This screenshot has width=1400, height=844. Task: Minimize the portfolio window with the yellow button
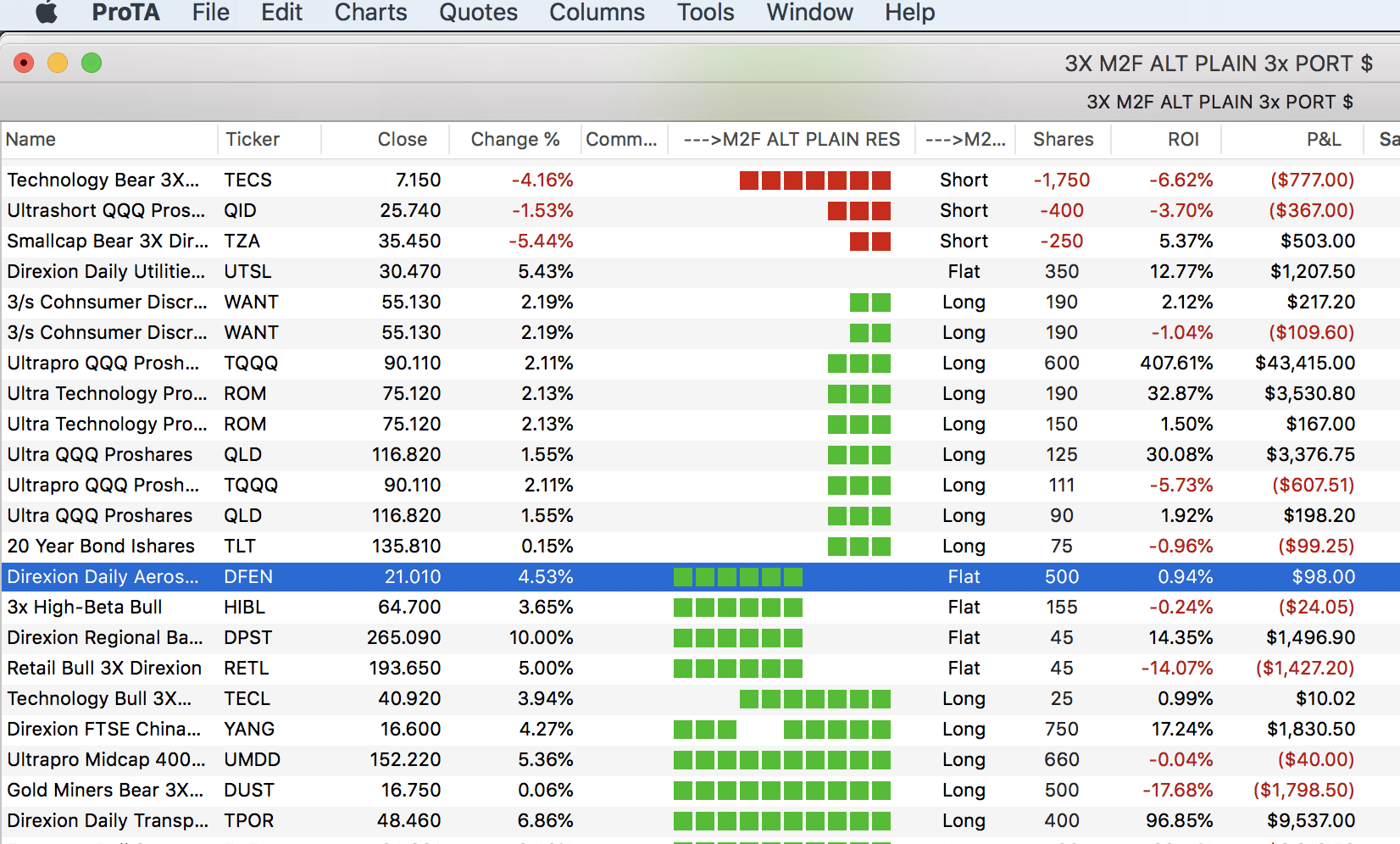pos(58,63)
